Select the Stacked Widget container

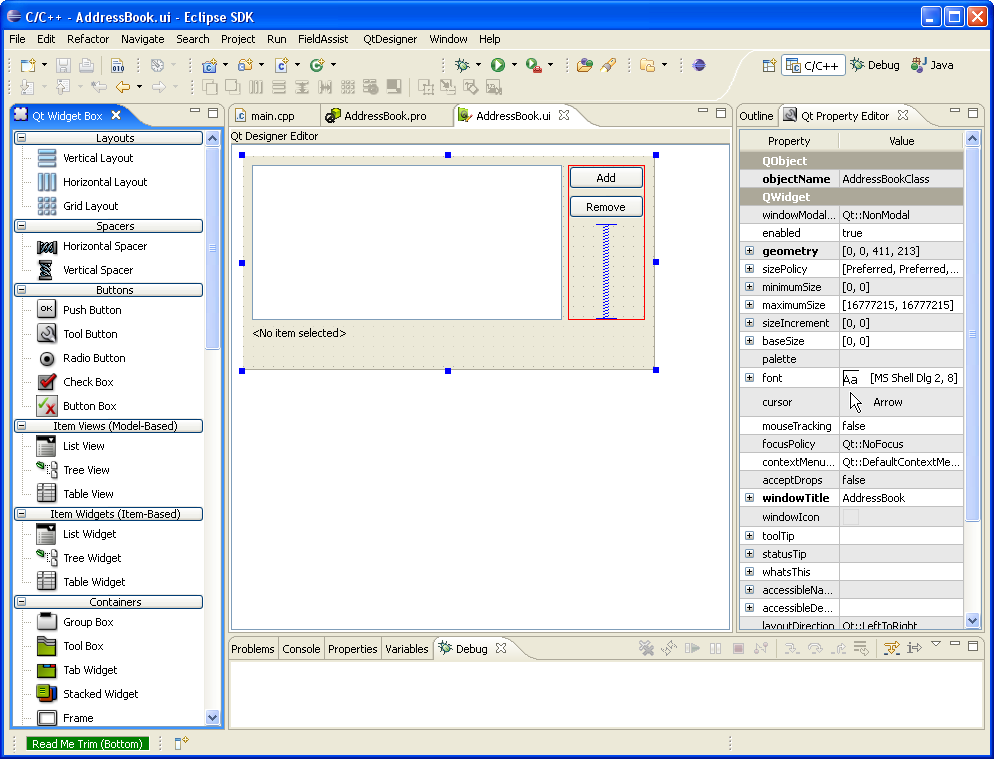pos(100,694)
